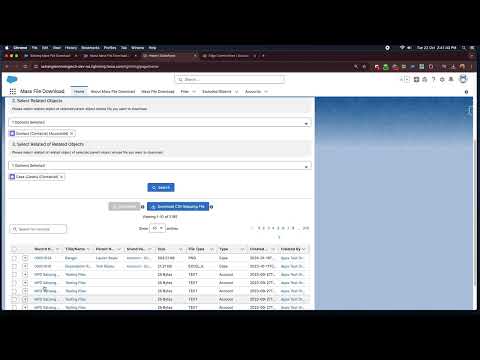Expand the PNG file row with plus icon

[x=25, y=258]
